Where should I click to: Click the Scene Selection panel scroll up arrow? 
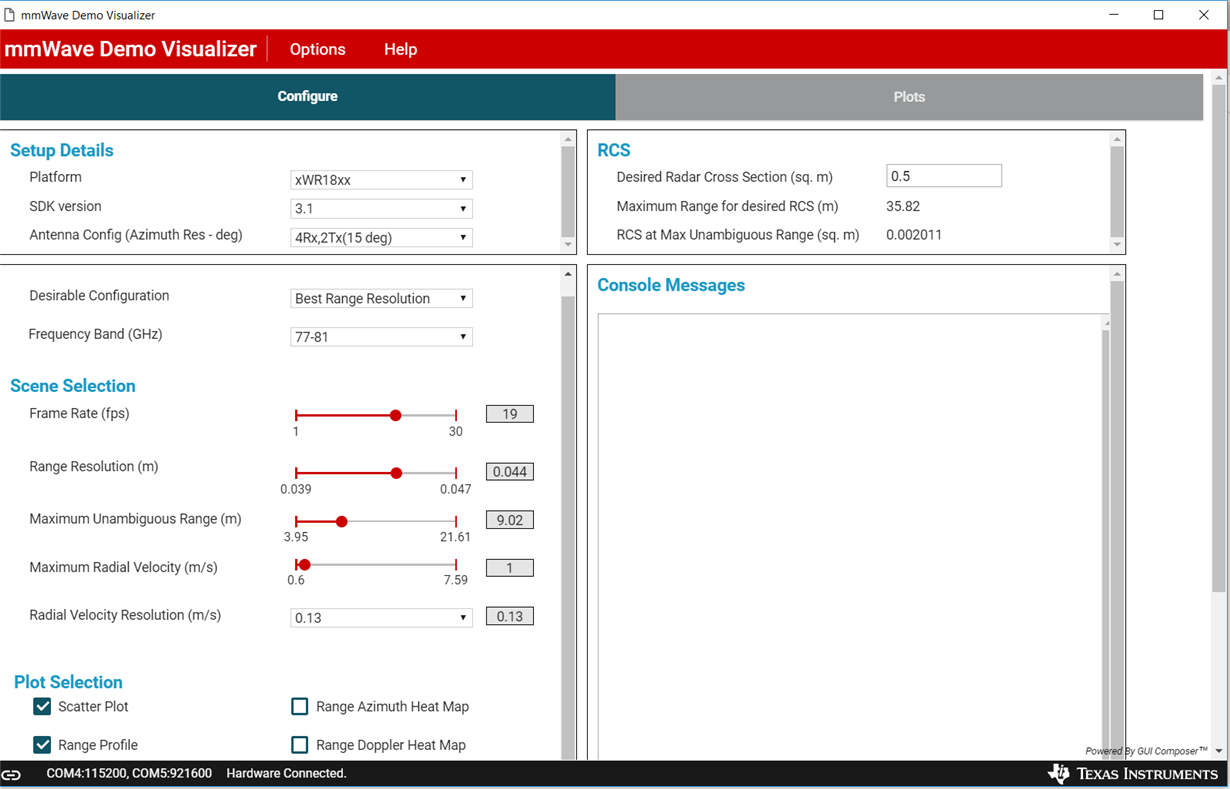click(x=569, y=274)
